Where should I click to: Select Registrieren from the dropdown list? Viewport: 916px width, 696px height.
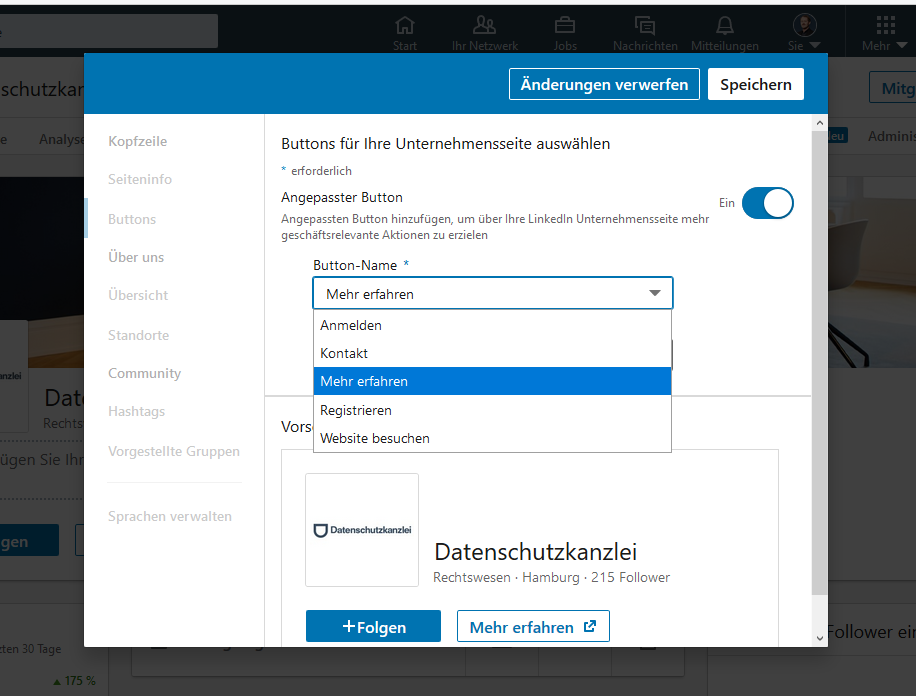[x=492, y=410]
